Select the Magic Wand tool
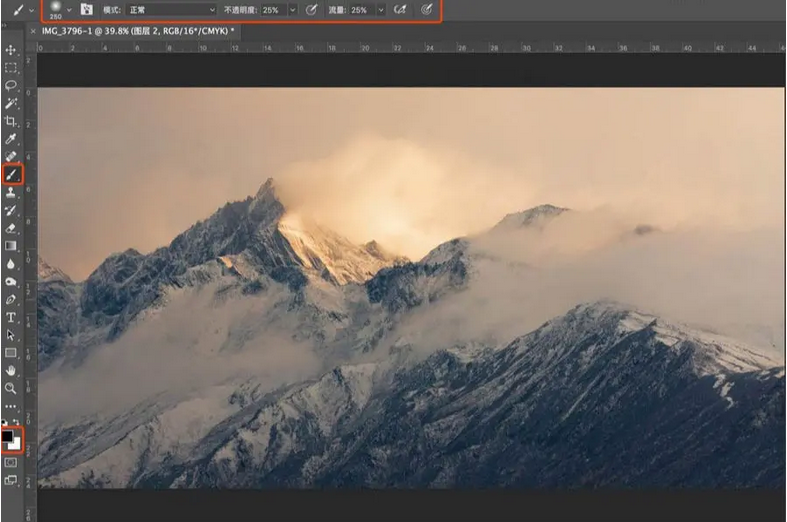The image size is (787, 522). click(11, 103)
